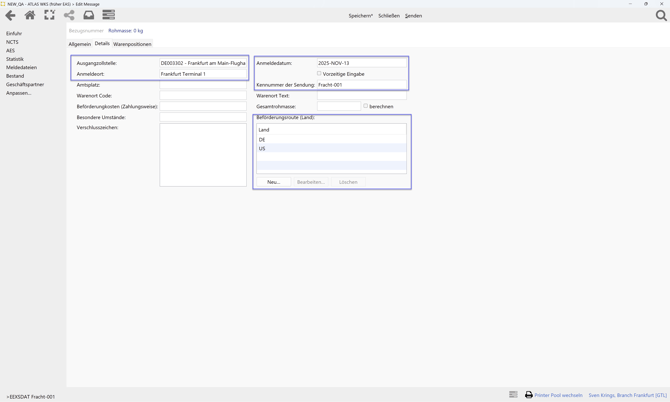This screenshot has height=402, width=670.
Task: Click the Printer Pool wechseln link
Action: pos(558,395)
